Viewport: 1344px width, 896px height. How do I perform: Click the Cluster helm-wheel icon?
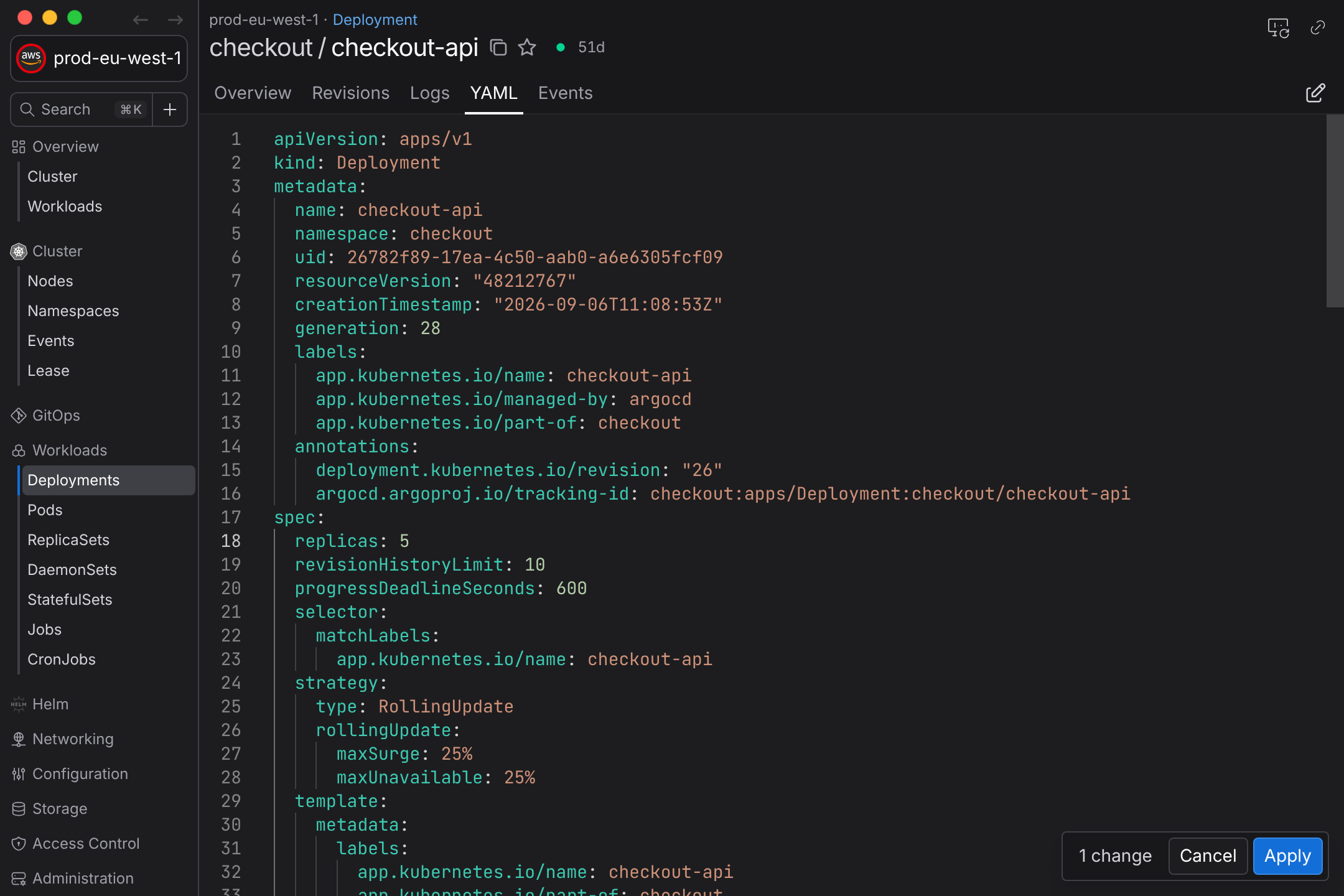tap(19, 251)
